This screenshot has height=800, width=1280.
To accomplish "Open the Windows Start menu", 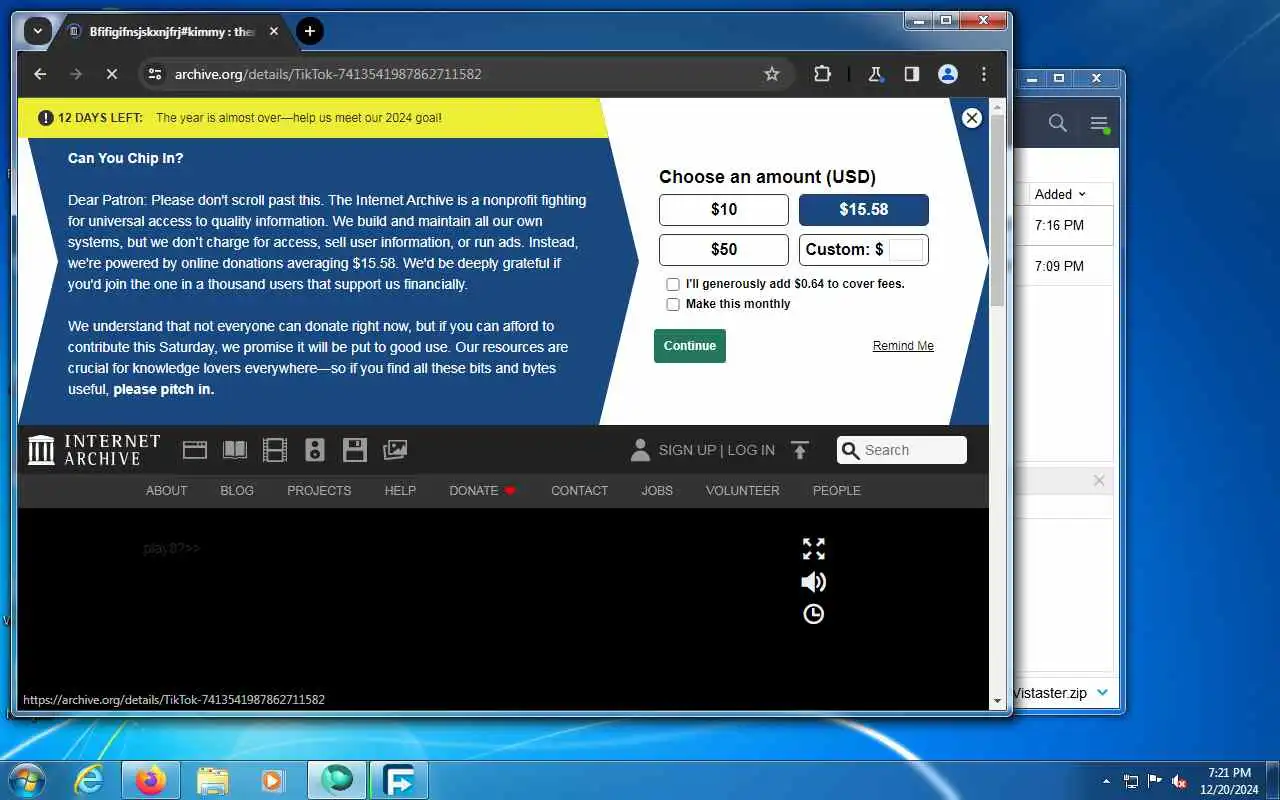I will click(26, 780).
